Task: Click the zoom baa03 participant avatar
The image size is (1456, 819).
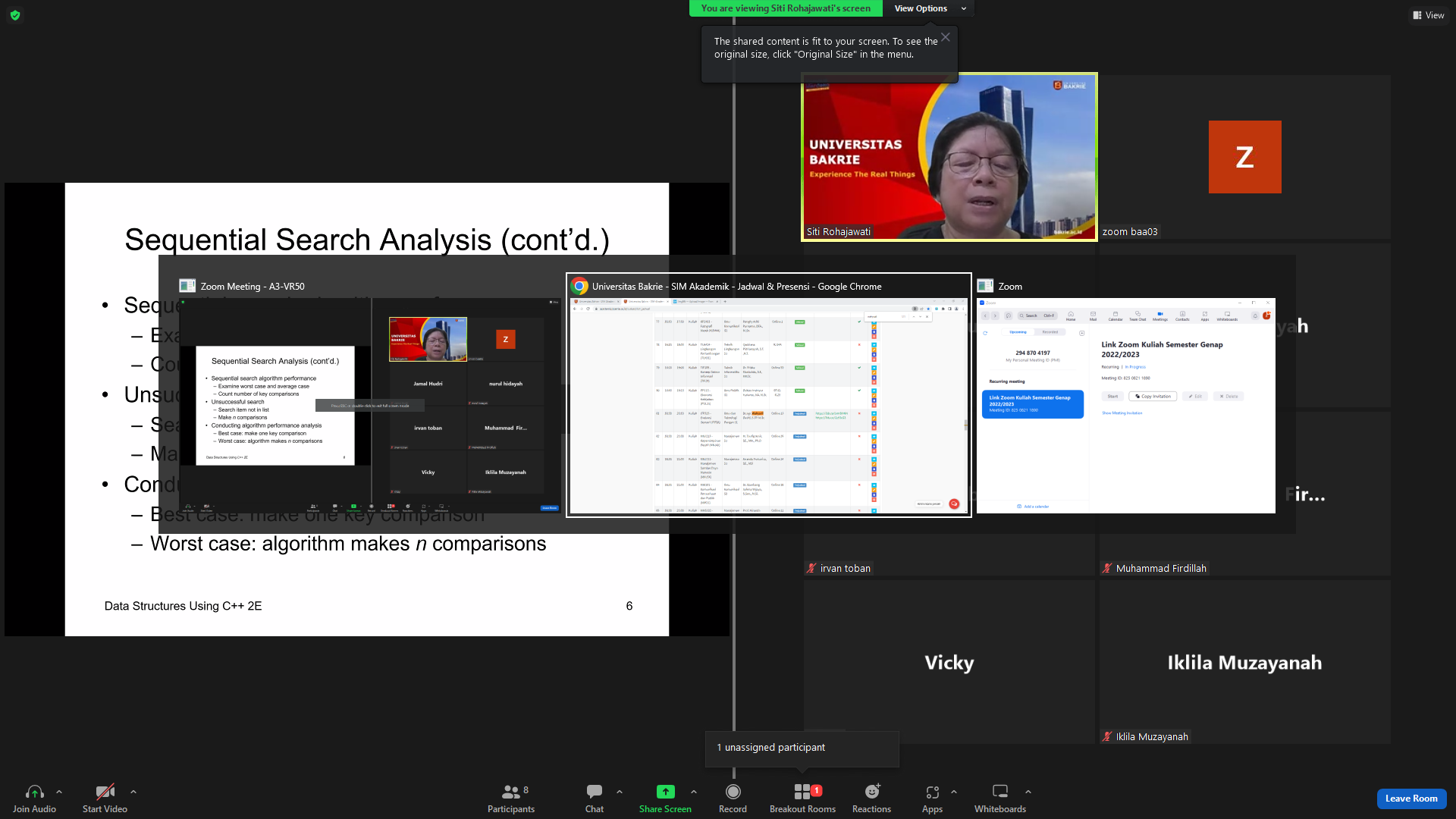Action: click(1244, 157)
